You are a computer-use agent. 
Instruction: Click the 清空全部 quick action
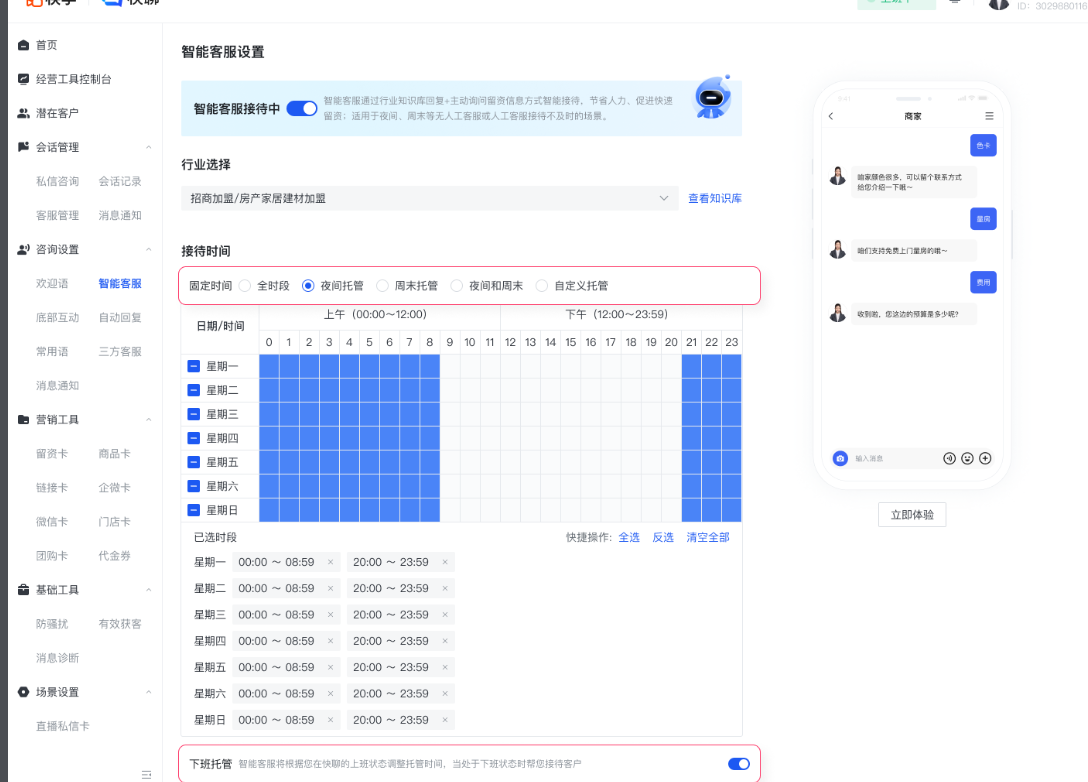[x=708, y=537]
